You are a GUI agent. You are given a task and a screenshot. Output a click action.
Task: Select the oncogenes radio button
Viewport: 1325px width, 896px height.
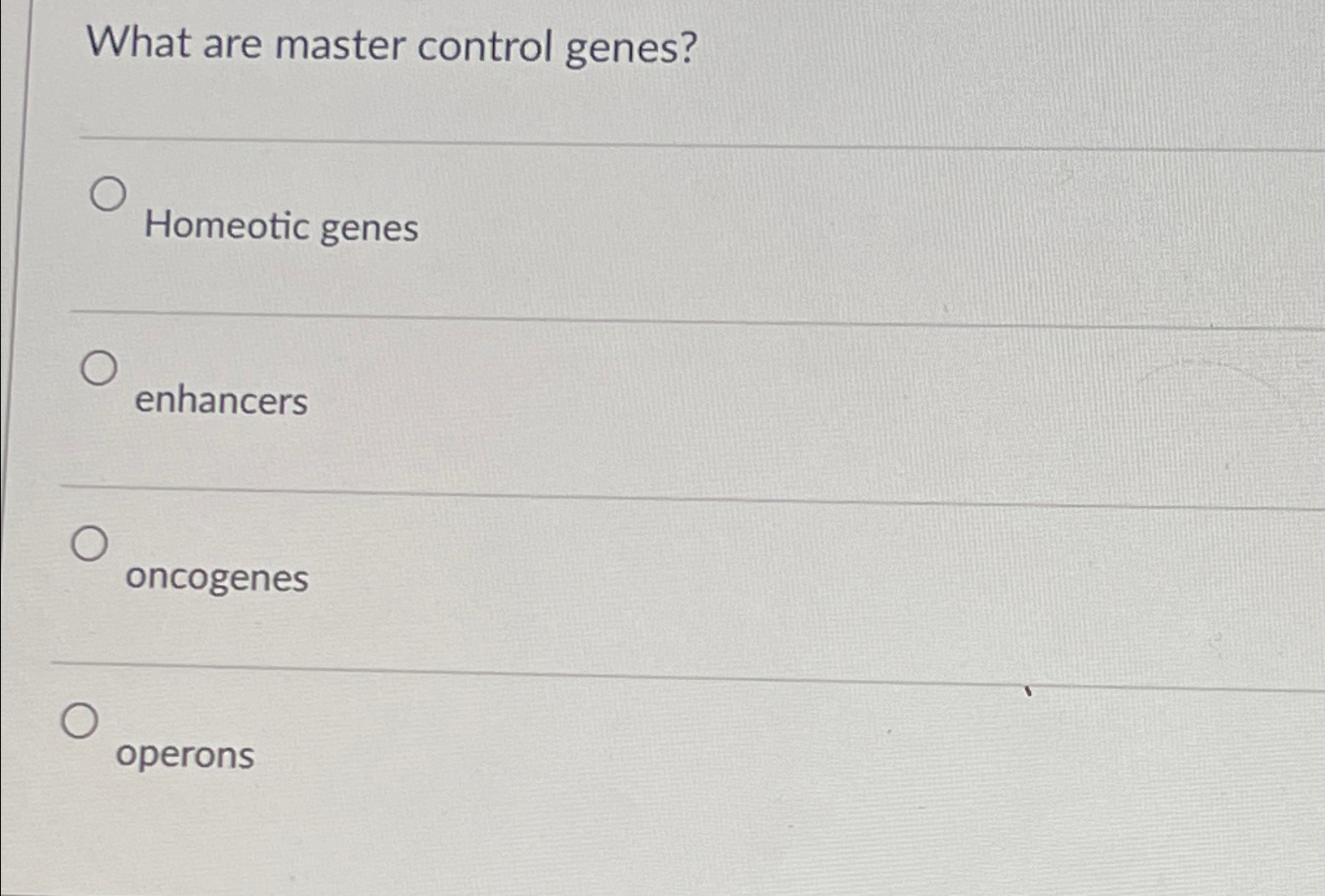[90, 544]
